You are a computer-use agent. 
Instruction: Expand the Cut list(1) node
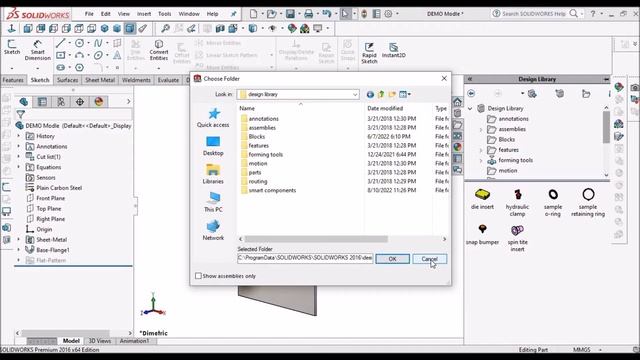(x=18, y=157)
